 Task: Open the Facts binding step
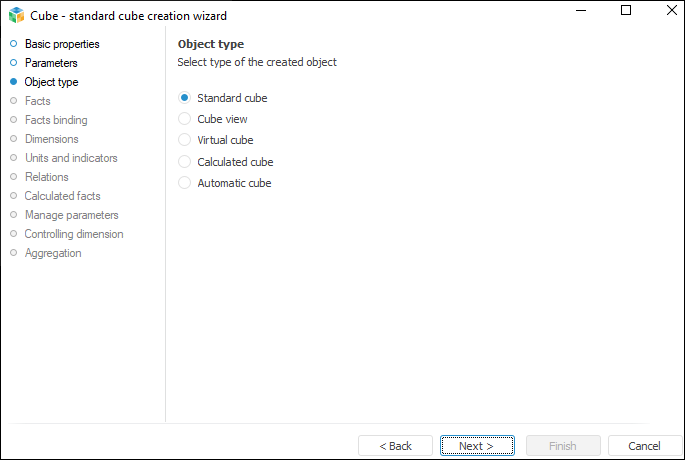pyautogui.click(x=56, y=120)
